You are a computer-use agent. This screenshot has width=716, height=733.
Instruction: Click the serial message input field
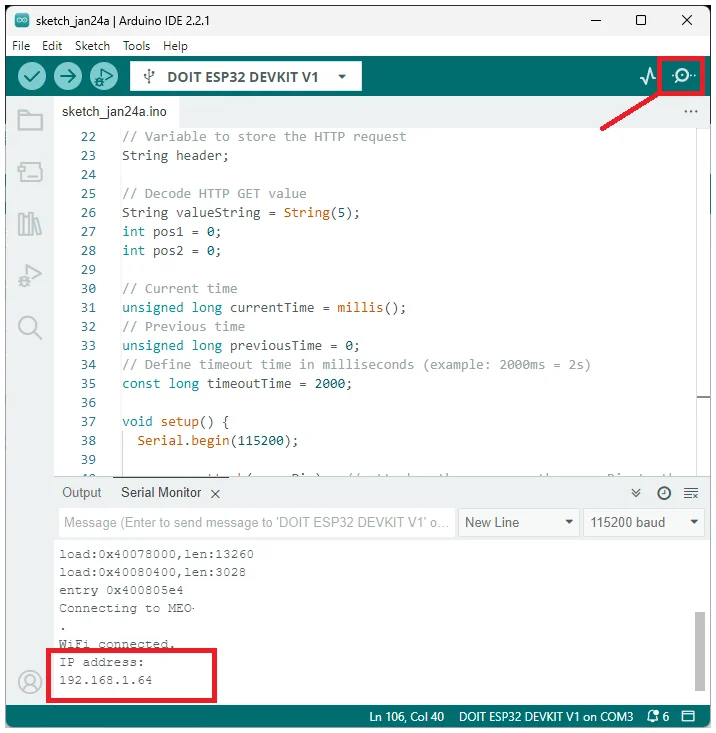pos(256,522)
